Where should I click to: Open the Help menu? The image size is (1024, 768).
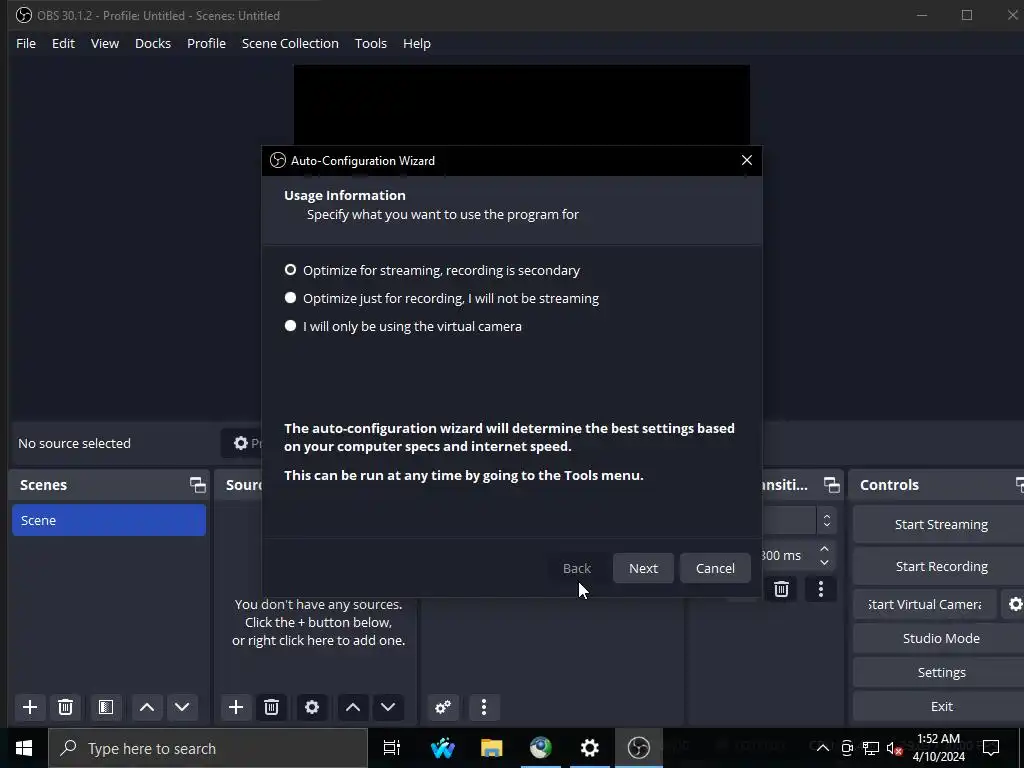pos(417,43)
